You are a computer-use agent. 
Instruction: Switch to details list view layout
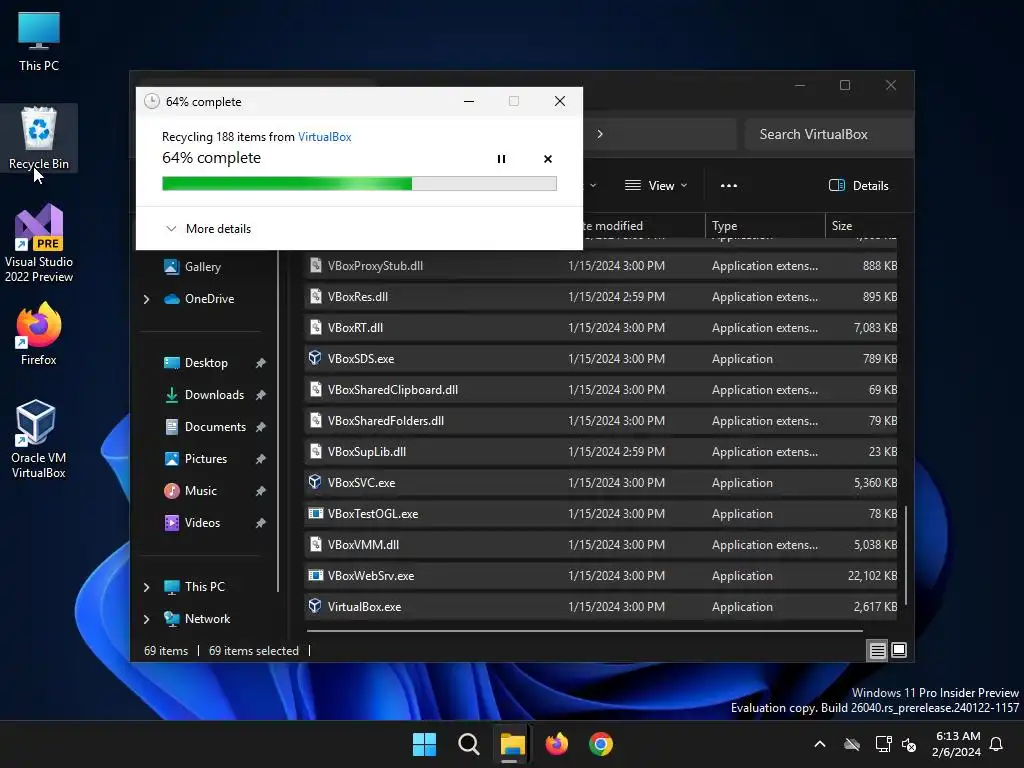pos(877,650)
